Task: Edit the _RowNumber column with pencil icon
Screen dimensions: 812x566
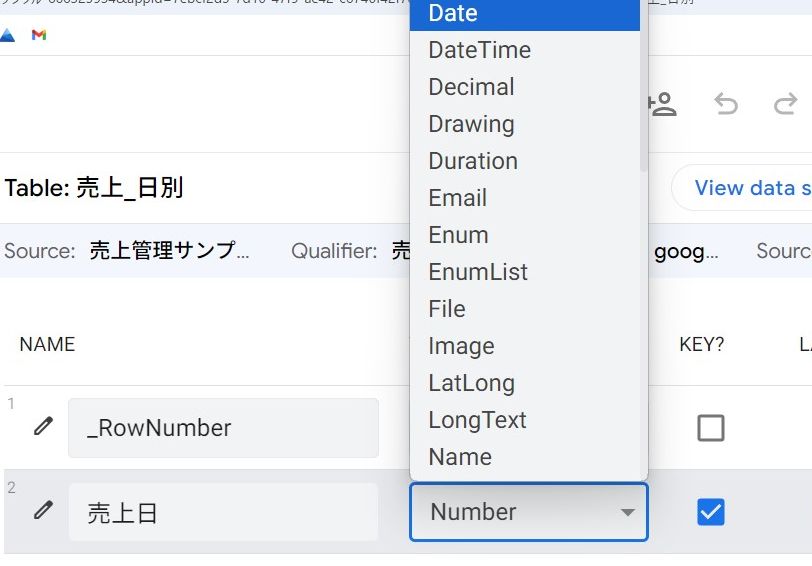Action: coord(43,427)
